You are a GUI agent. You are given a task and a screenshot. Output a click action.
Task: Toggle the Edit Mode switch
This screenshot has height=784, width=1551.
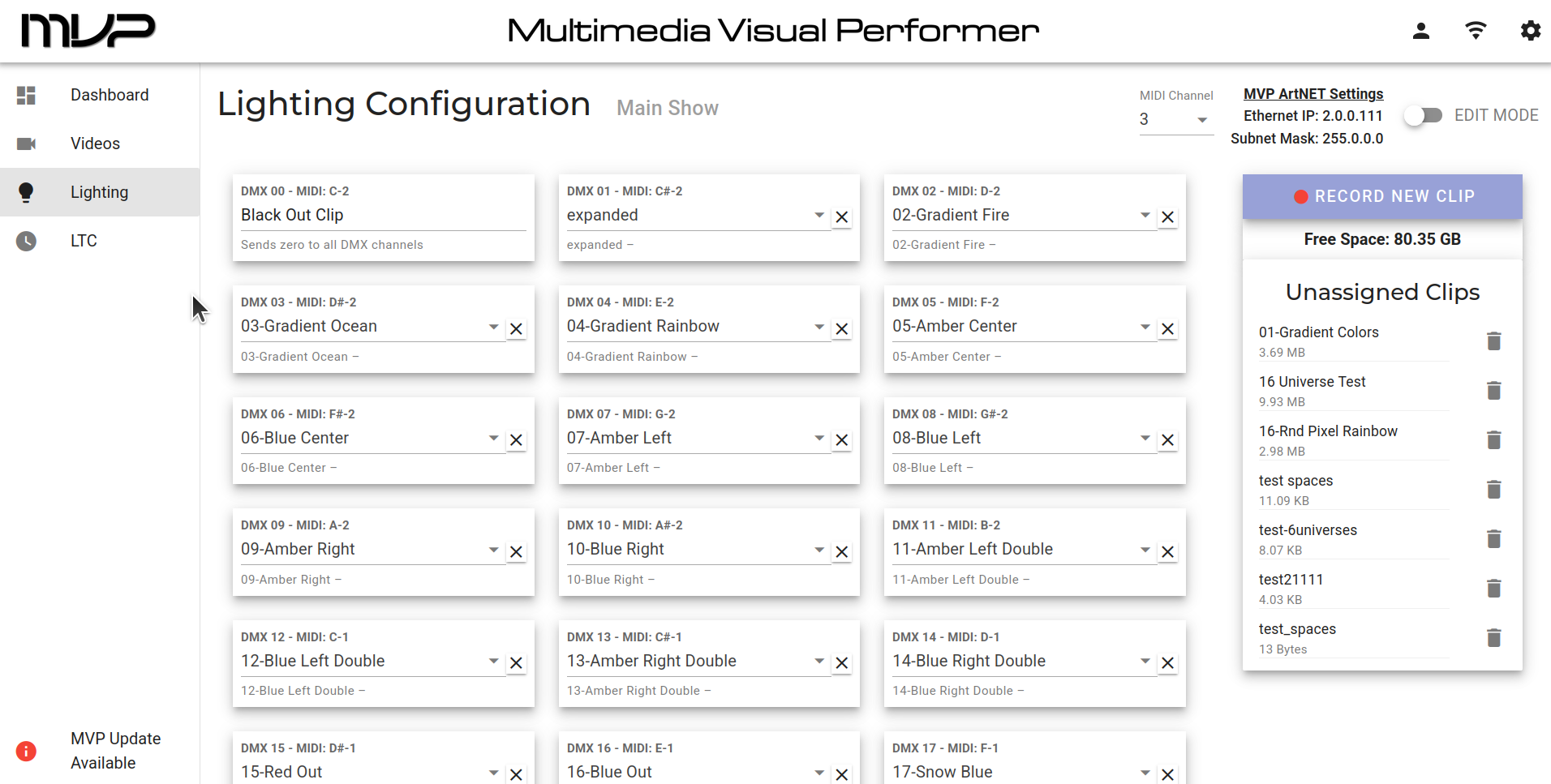coord(1424,115)
